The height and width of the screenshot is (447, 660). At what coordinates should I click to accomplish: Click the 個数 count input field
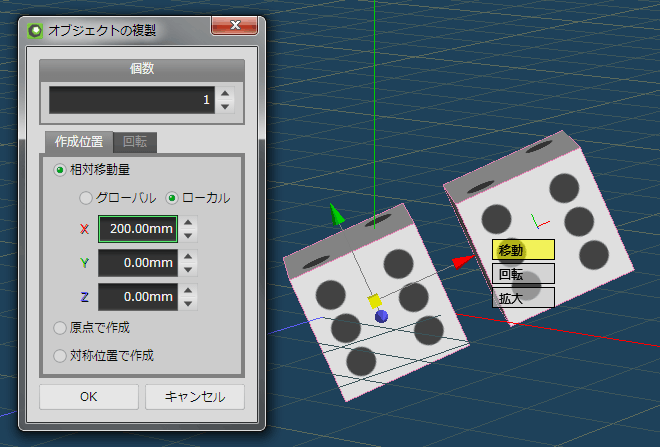(132, 100)
